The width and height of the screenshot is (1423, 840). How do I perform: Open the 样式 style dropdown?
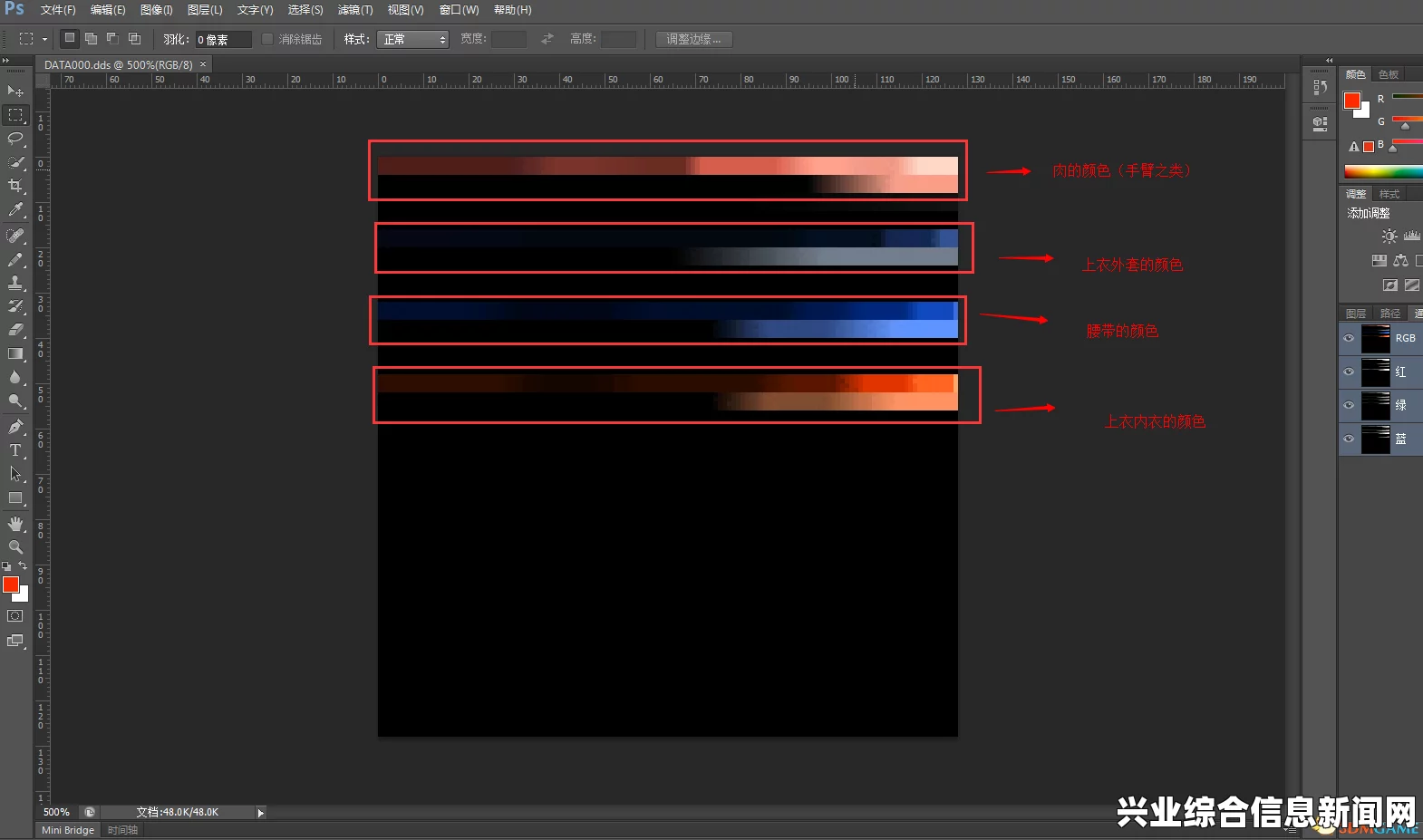412,39
